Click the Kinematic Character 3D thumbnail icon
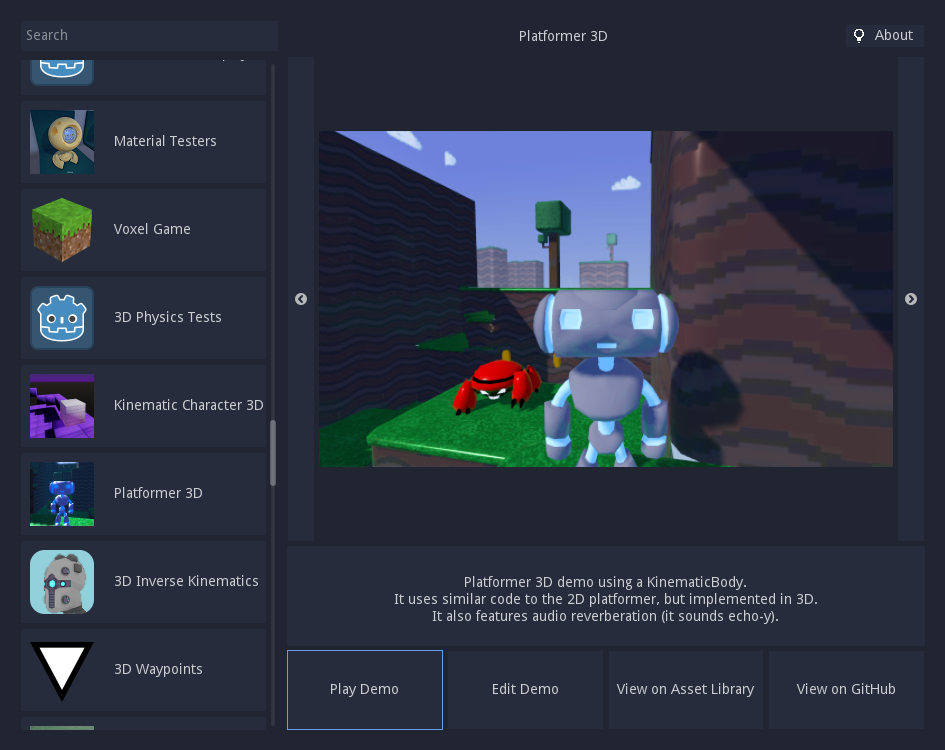 pyautogui.click(x=62, y=405)
